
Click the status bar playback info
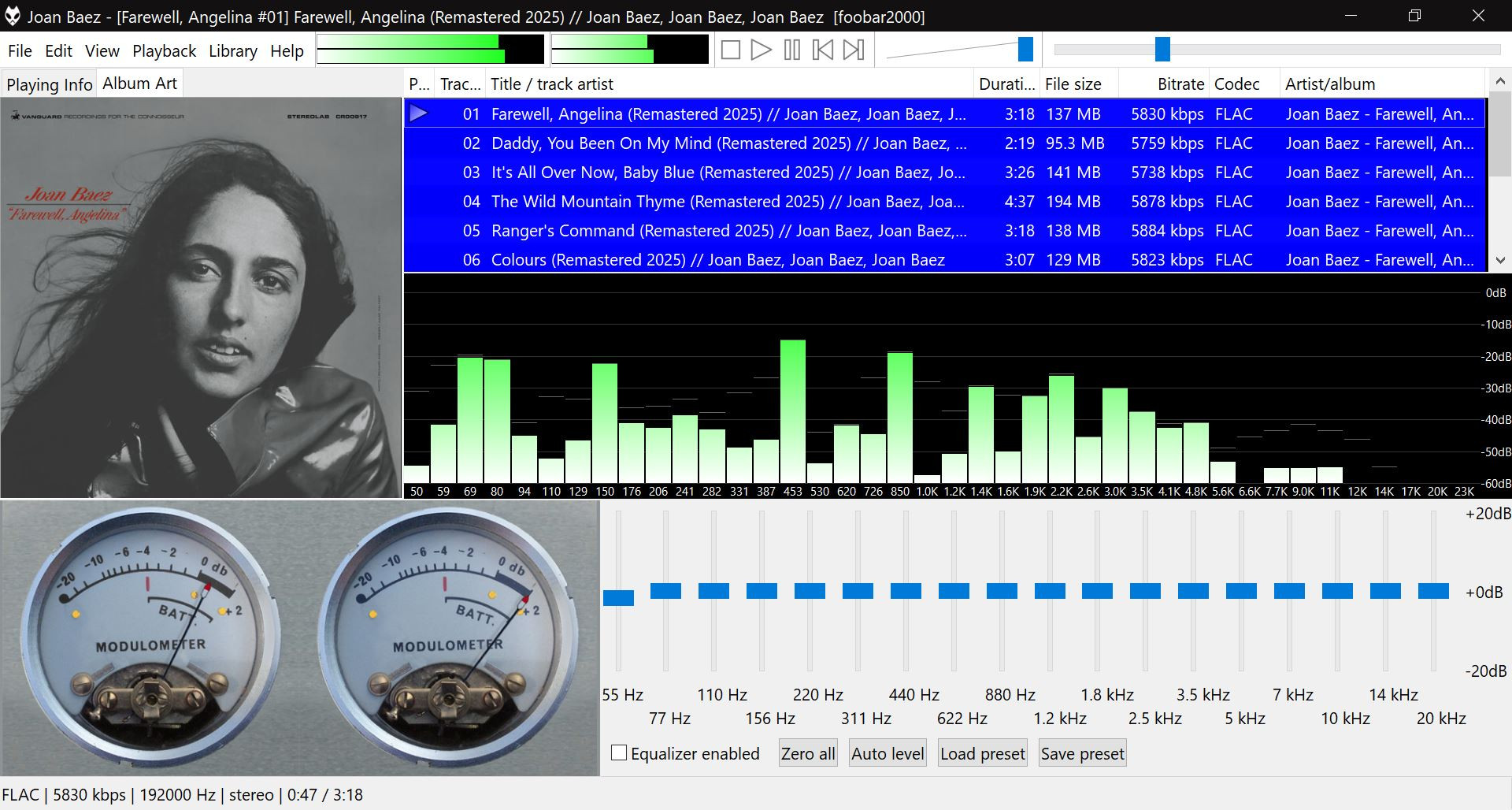pyautogui.click(x=182, y=795)
